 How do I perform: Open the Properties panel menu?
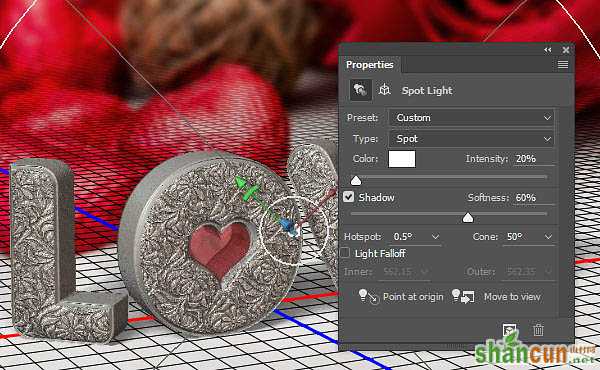(x=562, y=65)
